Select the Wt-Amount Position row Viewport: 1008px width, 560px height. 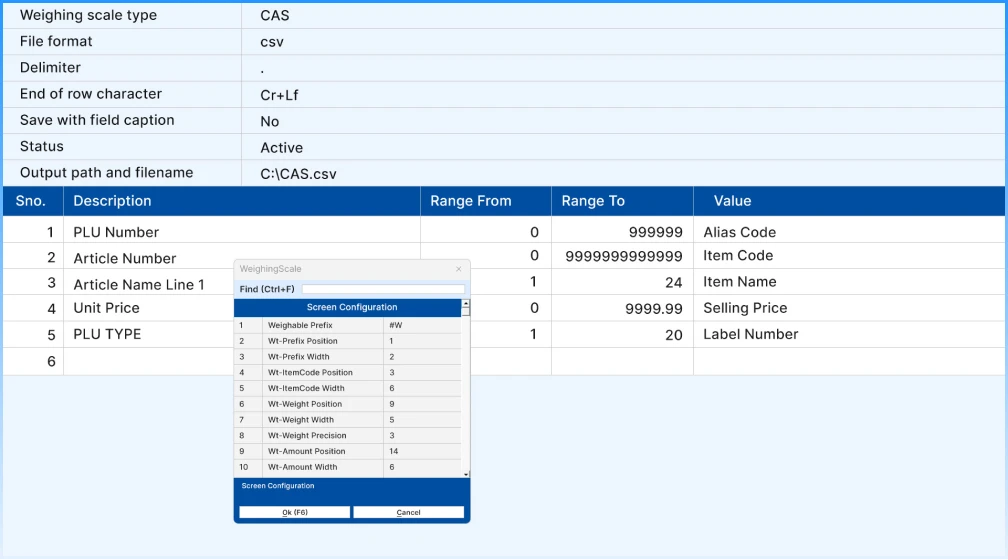pos(348,451)
